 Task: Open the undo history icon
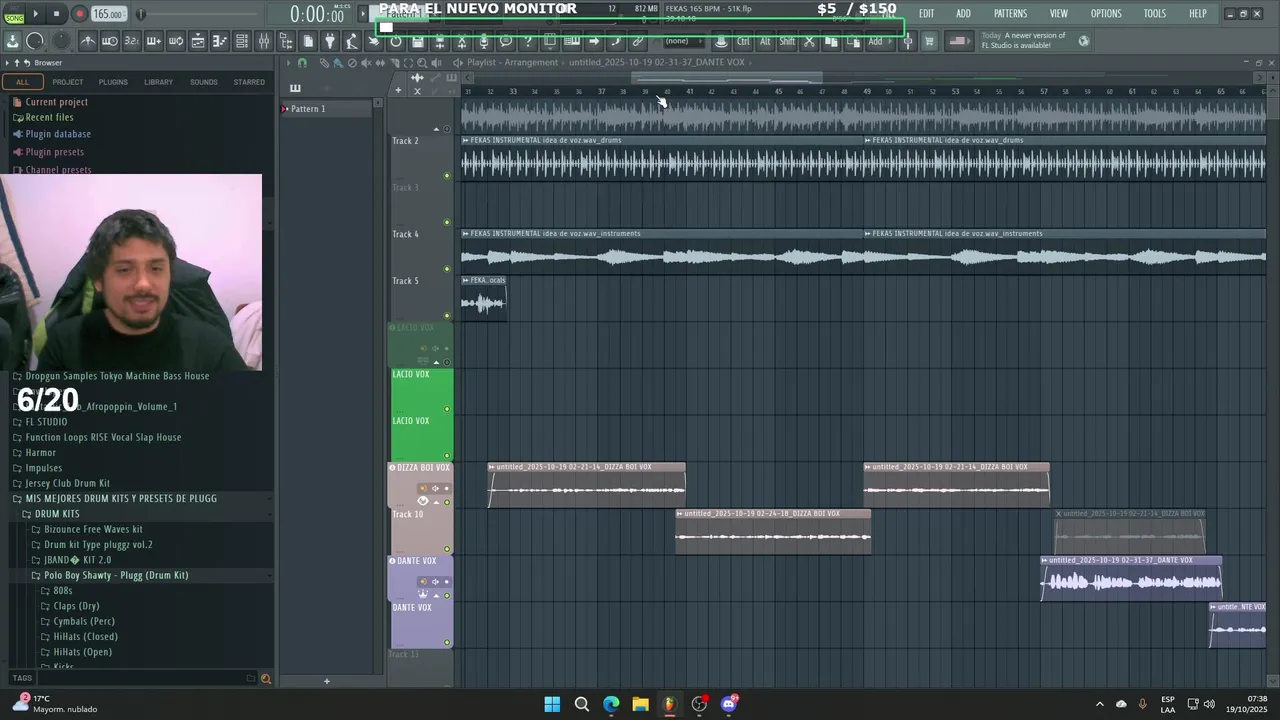tap(396, 41)
